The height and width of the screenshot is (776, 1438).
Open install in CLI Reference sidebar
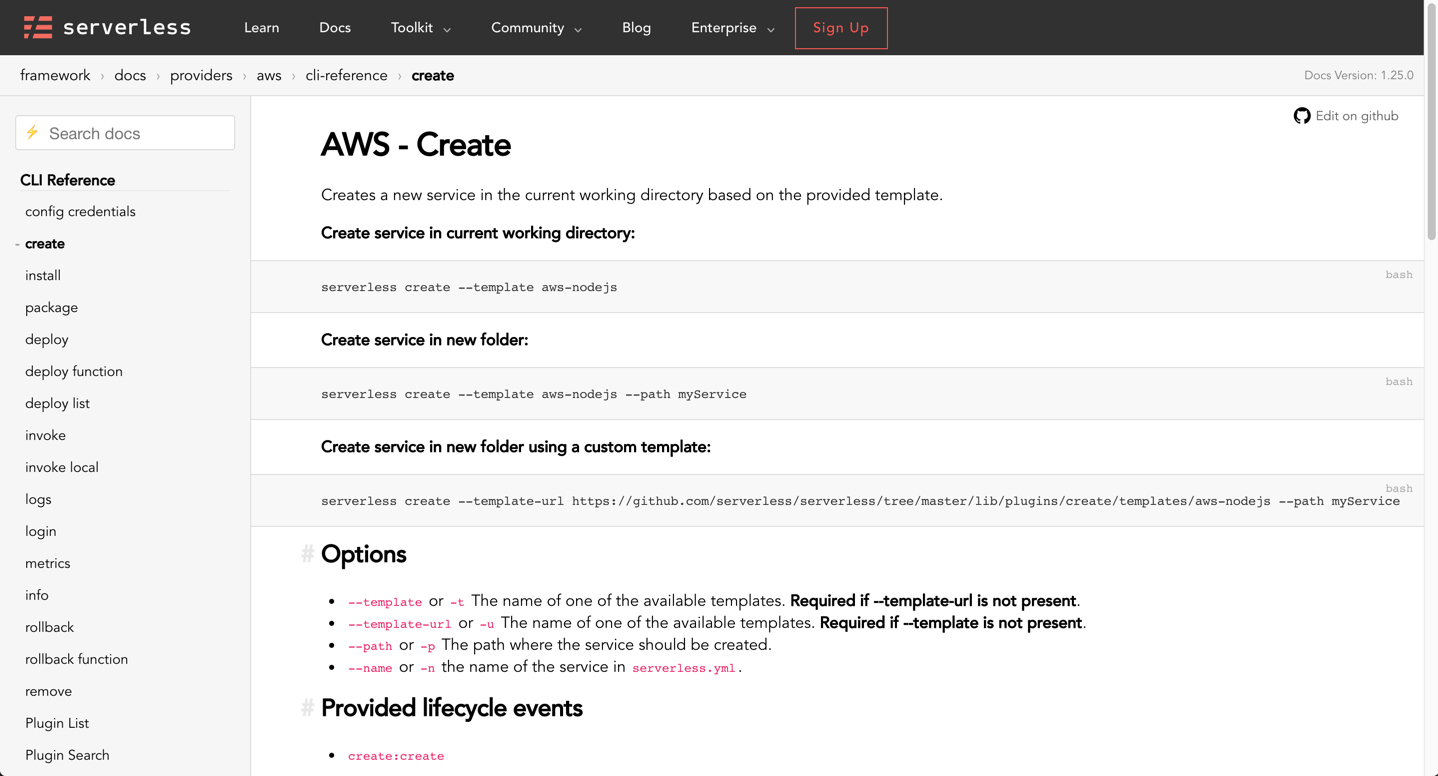click(x=43, y=276)
